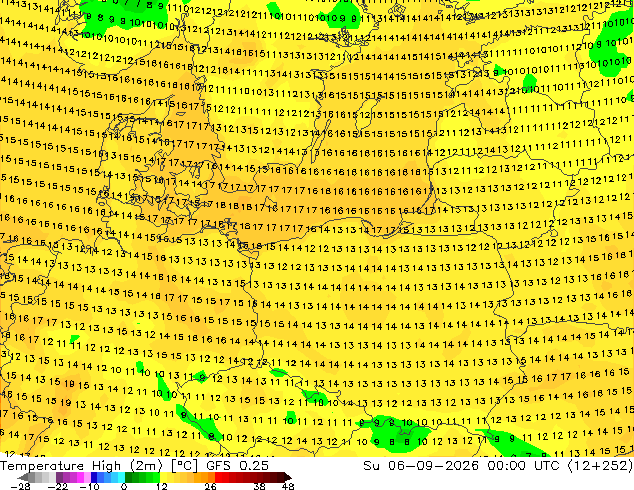
Task: Click the '26' legend scale label
Action: click(x=210, y=486)
